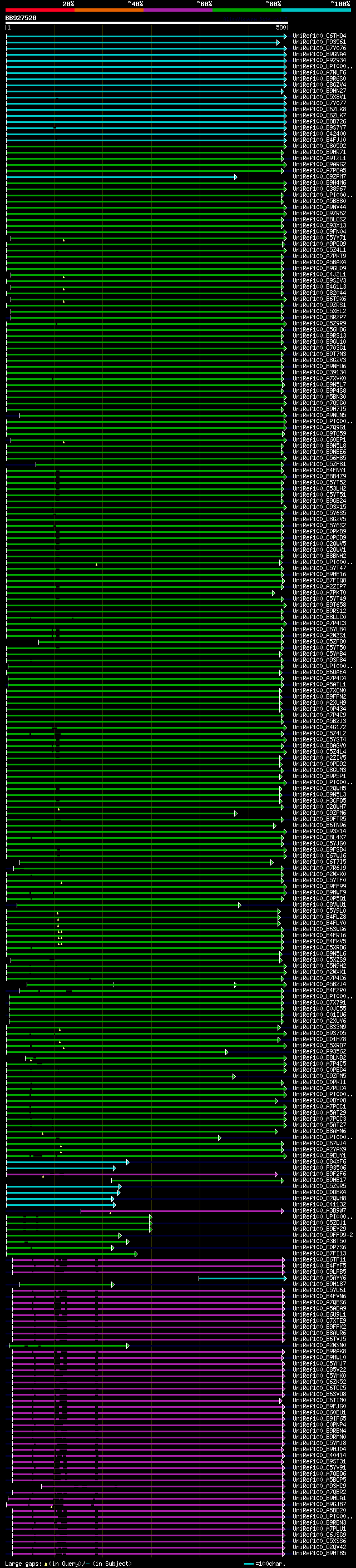The width and height of the screenshot is (356, 1568).
Task: Select label UniRef100_B9HTB5
Action: point(319,1554)
